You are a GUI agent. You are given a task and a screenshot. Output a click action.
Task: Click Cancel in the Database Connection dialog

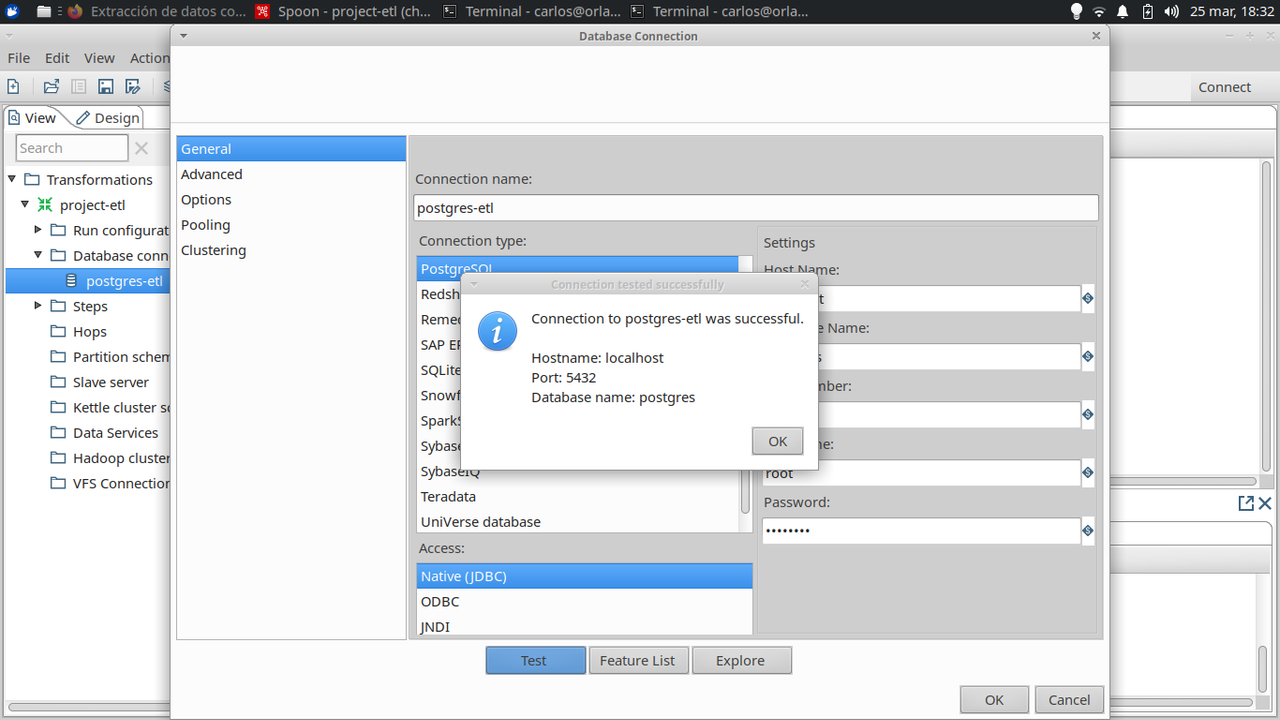(x=1069, y=700)
